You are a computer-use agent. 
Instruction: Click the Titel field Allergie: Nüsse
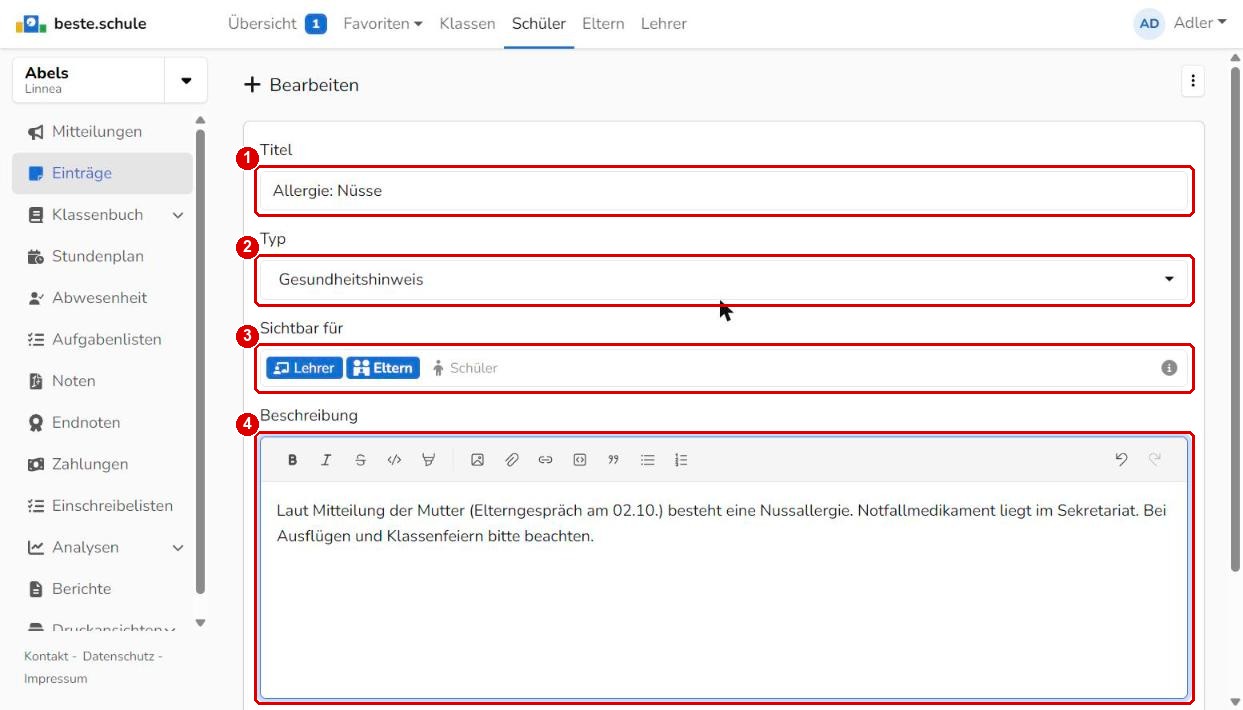[x=724, y=191]
